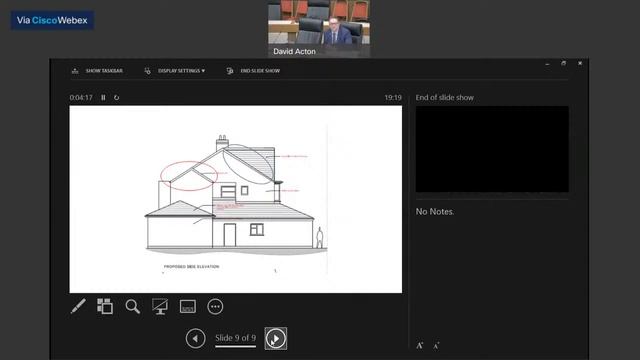Restore down the presenter view window
Image resolution: width=640 pixels, height=360 pixels.
coord(563,63)
